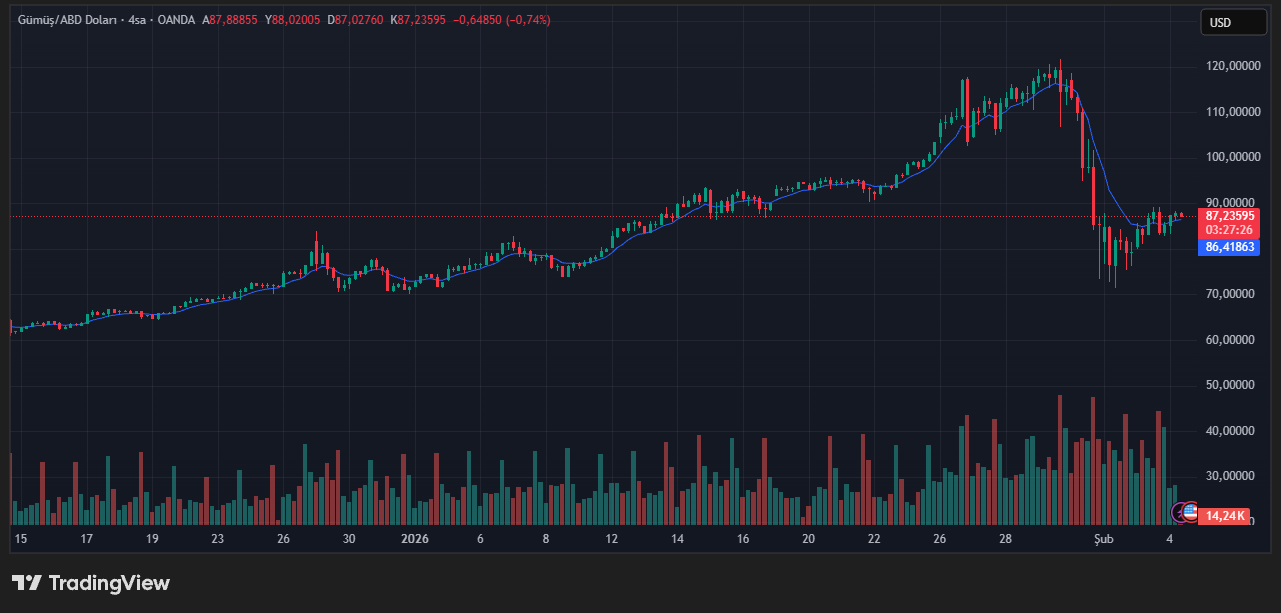Click the 26 date on time axis
1281x613 pixels.
point(283,539)
